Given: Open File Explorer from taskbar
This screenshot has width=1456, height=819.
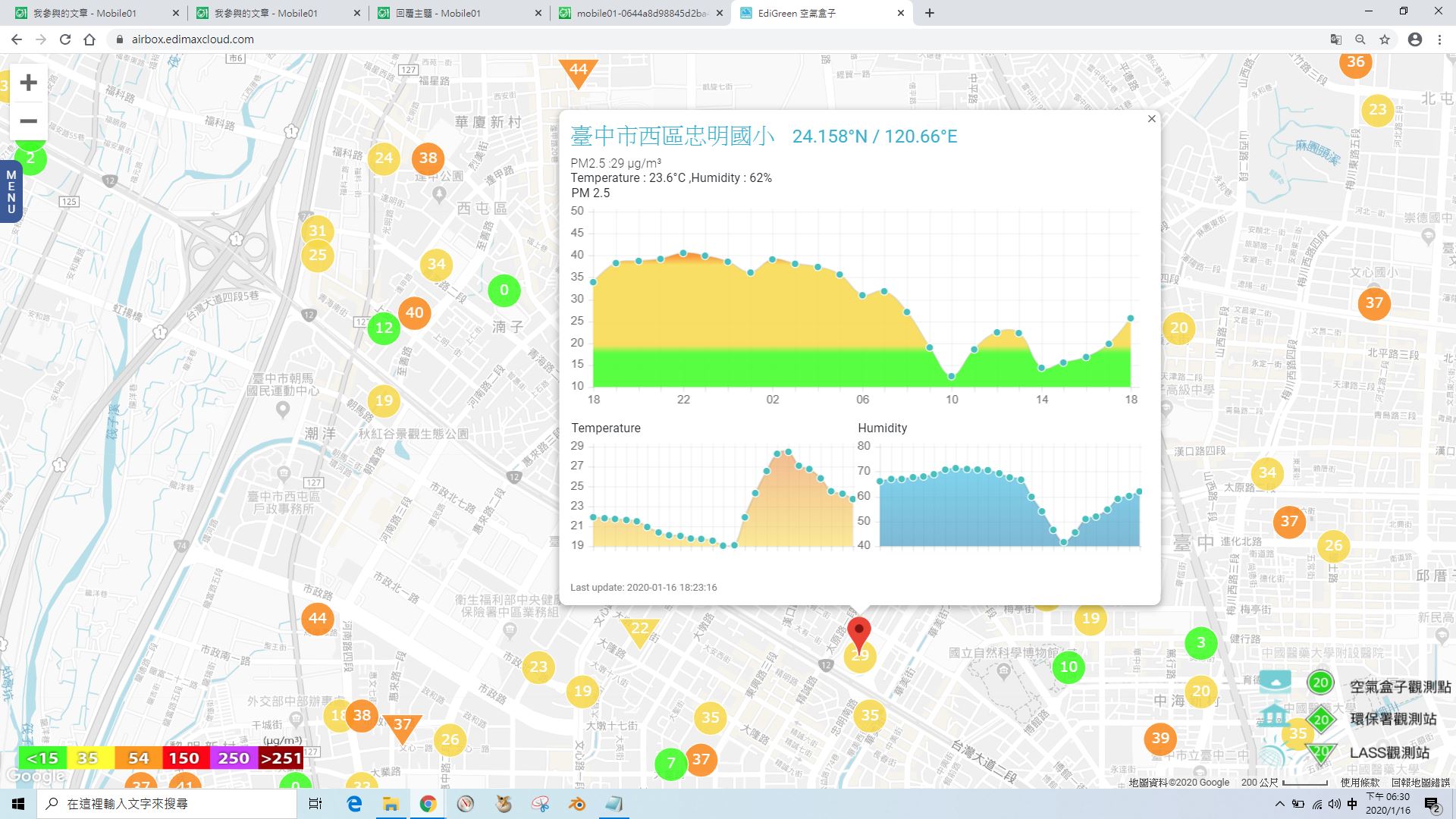Looking at the screenshot, I should [x=391, y=804].
